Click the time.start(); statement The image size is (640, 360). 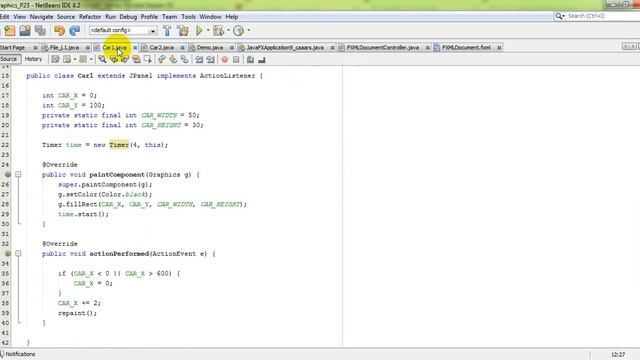click(83, 214)
